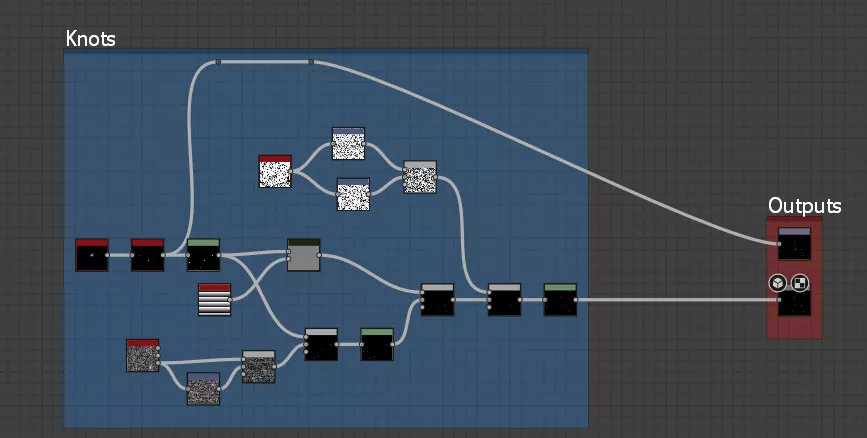
Task: Select the upper blue-header white noise node
Action: pyautogui.click(x=348, y=144)
